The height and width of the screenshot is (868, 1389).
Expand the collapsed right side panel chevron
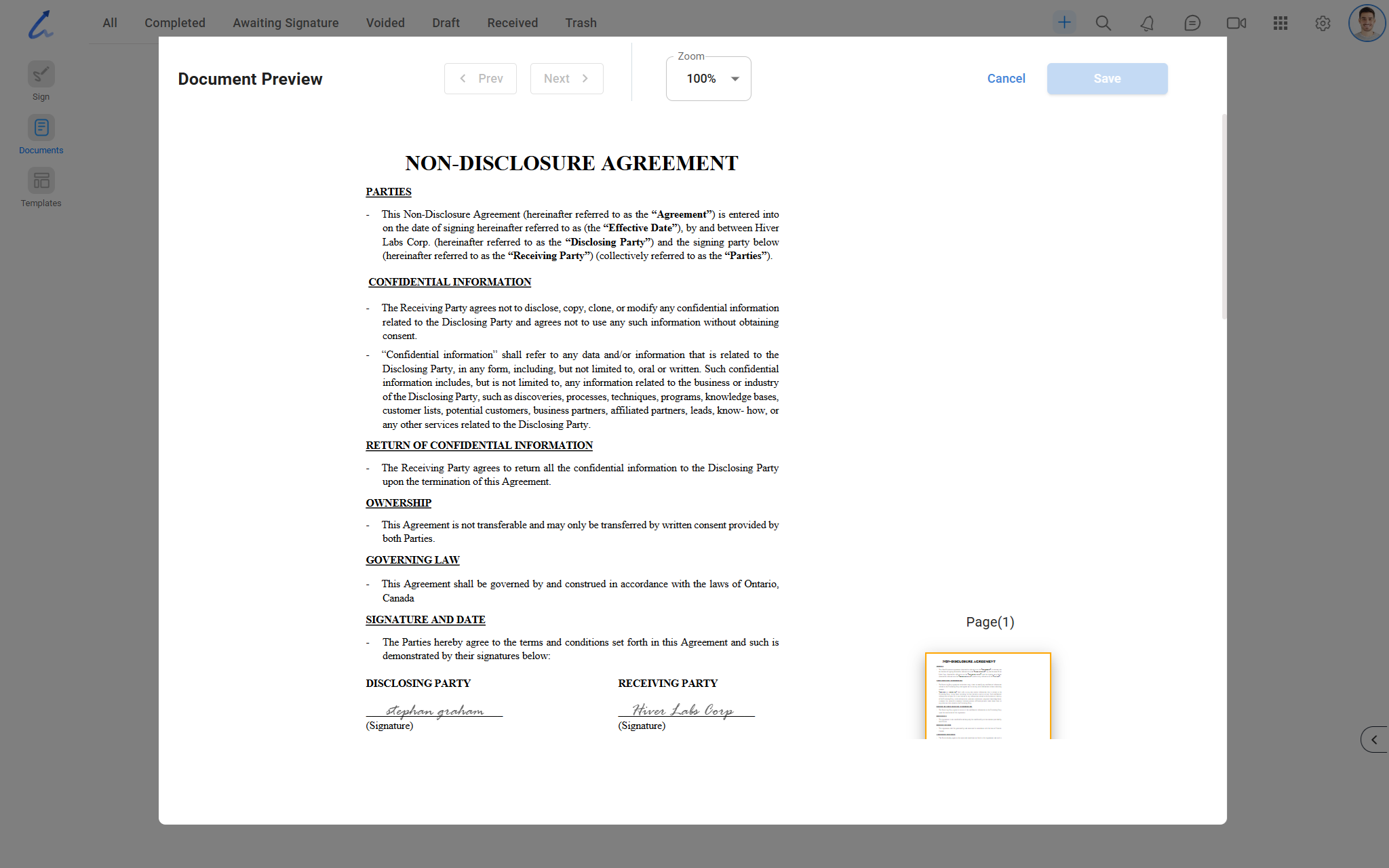pyautogui.click(x=1374, y=740)
